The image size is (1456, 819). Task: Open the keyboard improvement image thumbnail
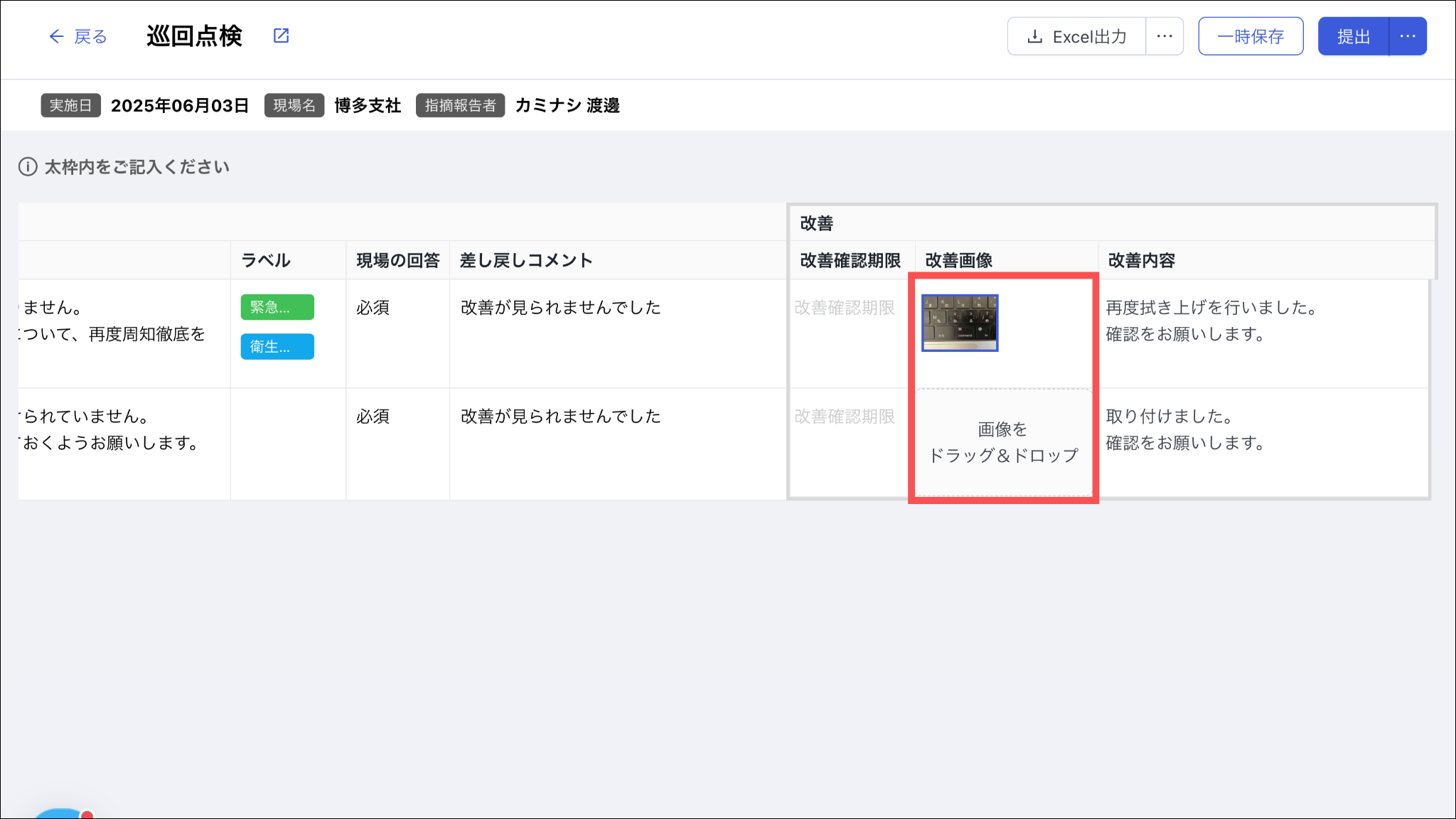[960, 323]
